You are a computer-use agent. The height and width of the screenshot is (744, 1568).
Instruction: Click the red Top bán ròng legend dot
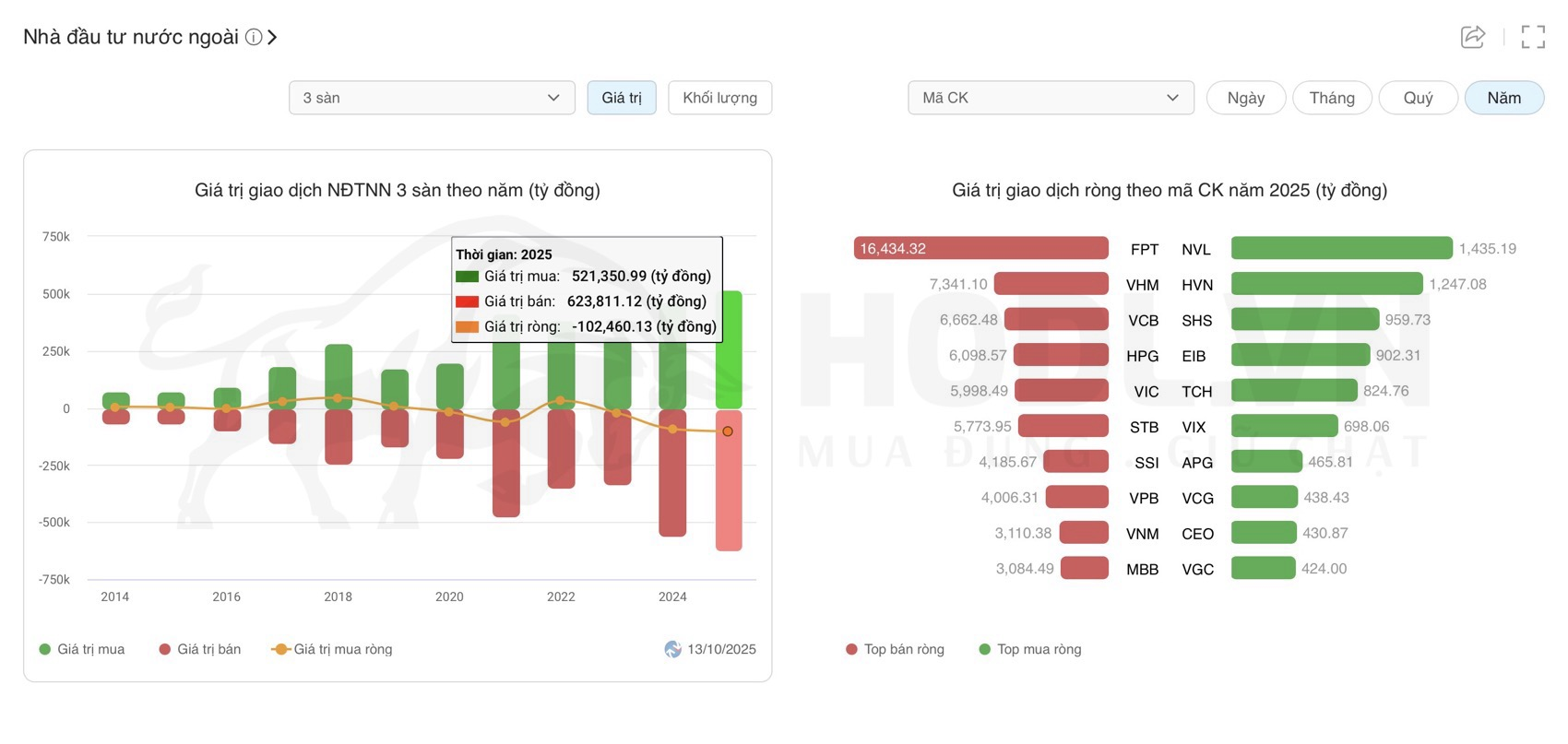[851, 649]
